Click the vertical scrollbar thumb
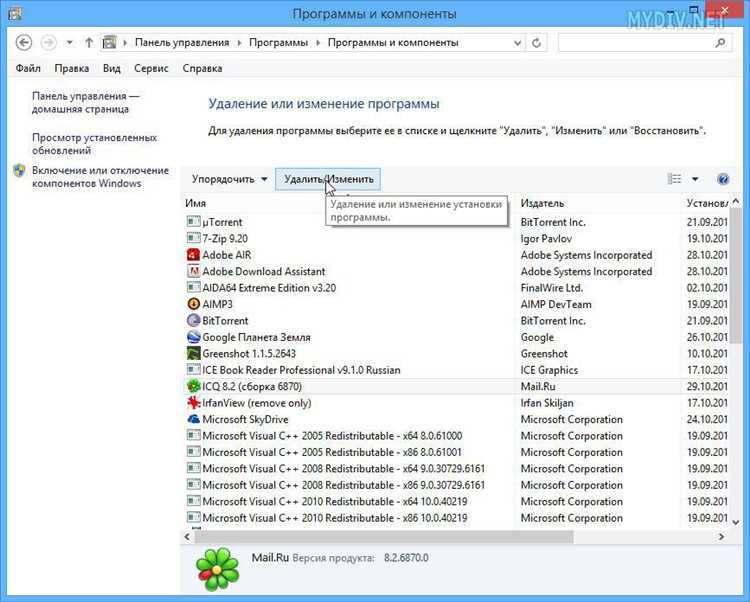 pyautogui.click(x=736, y=275)
